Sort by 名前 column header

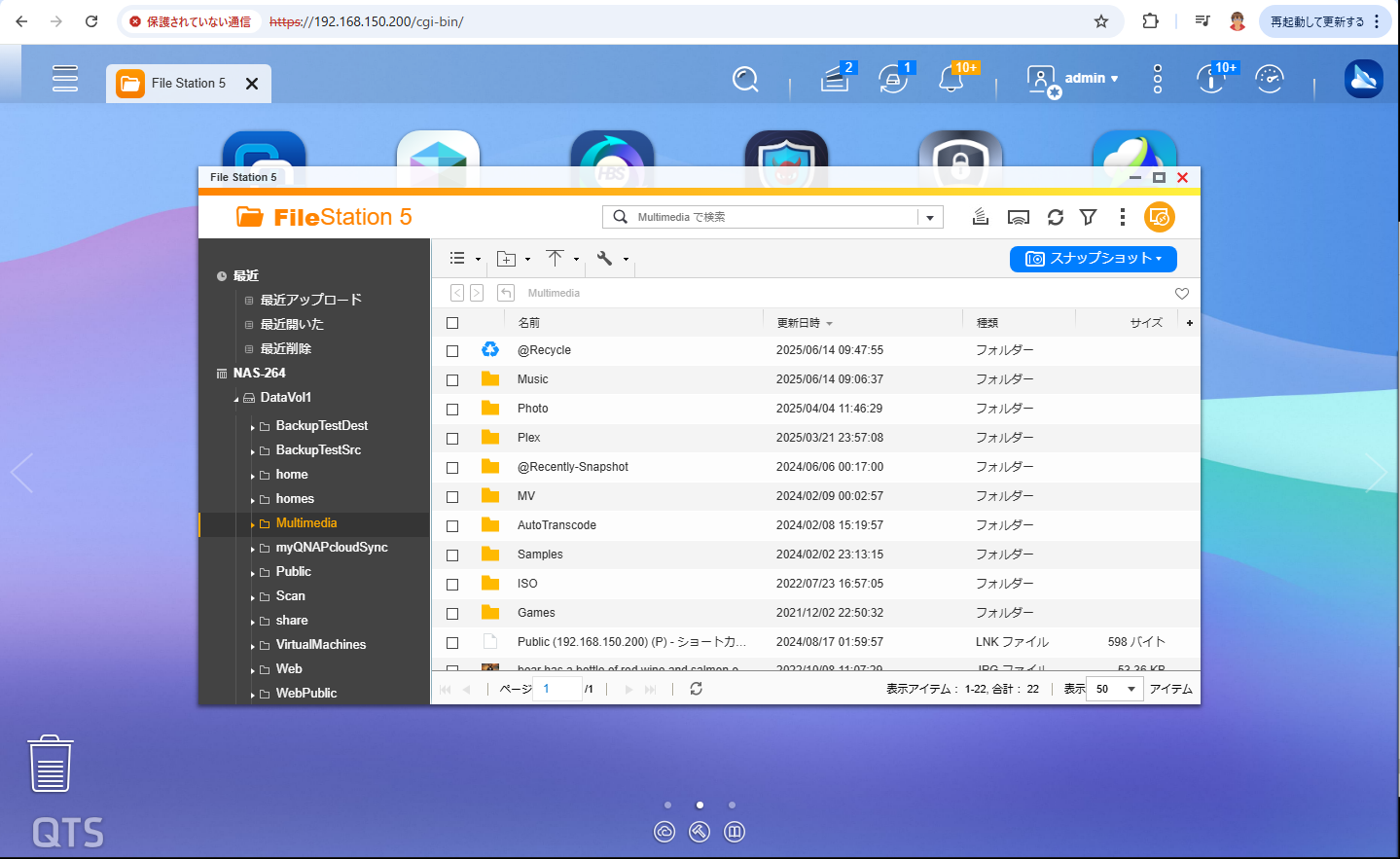pyautogui.click(x=528, y=323)
